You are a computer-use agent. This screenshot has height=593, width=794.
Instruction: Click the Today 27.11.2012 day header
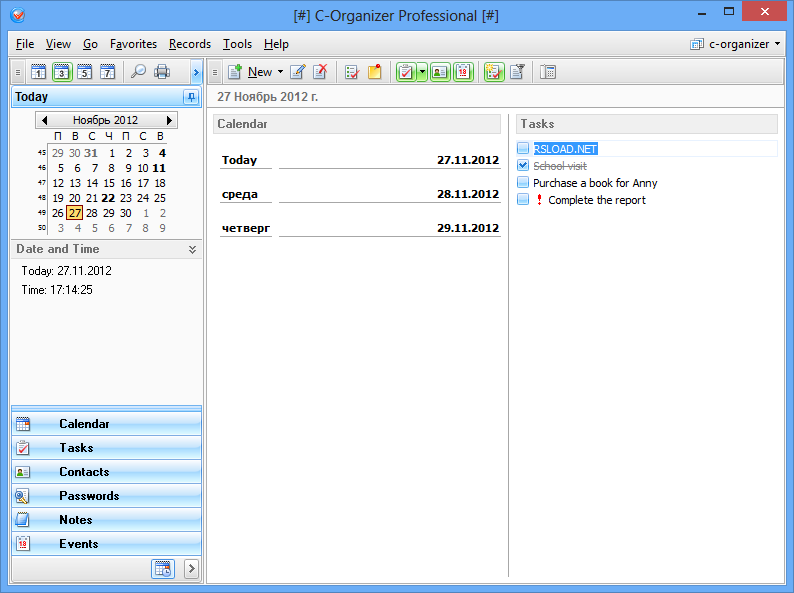click(360, 160)
